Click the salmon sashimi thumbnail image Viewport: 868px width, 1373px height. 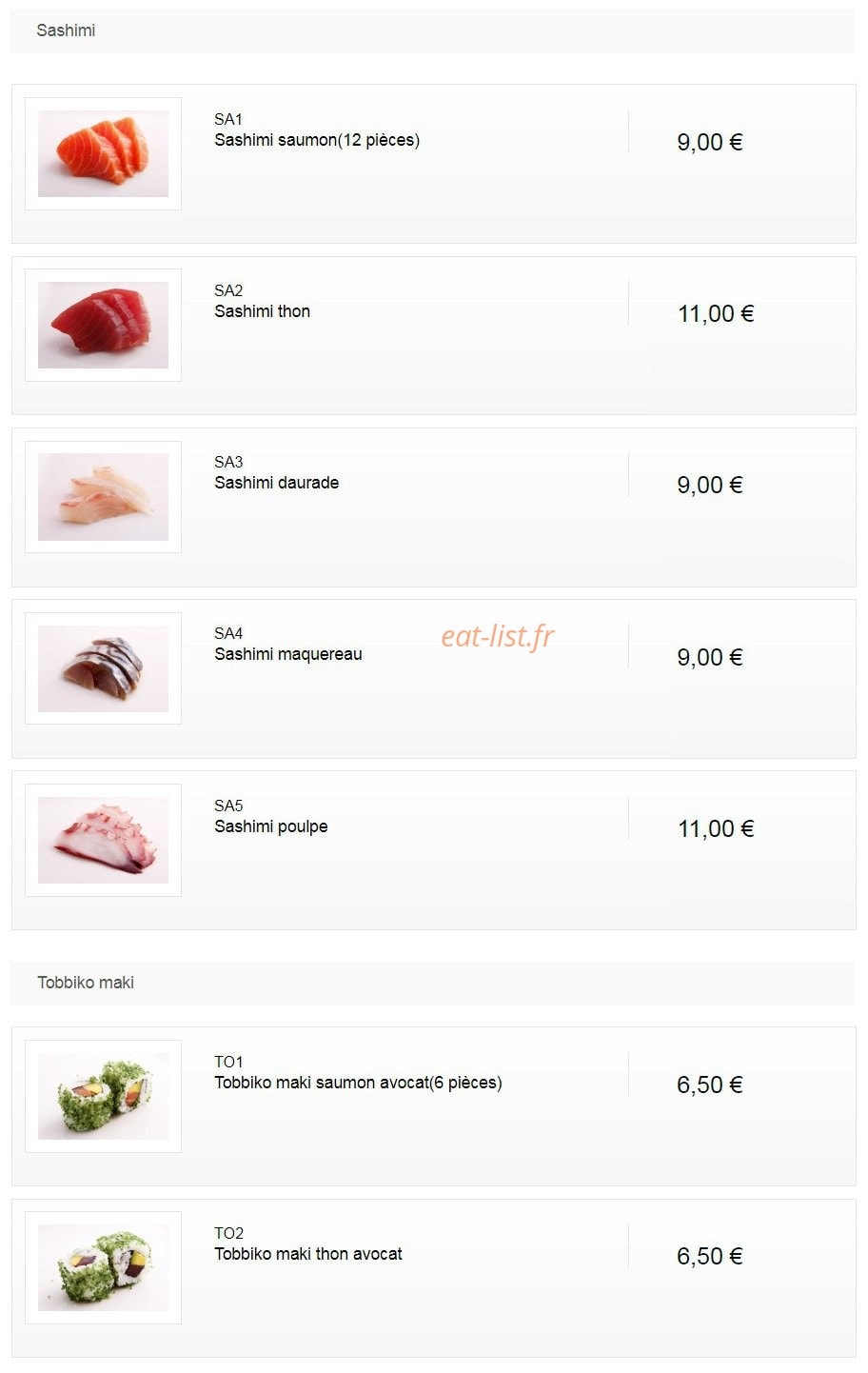pyautogui.click(x=103, y=153)
